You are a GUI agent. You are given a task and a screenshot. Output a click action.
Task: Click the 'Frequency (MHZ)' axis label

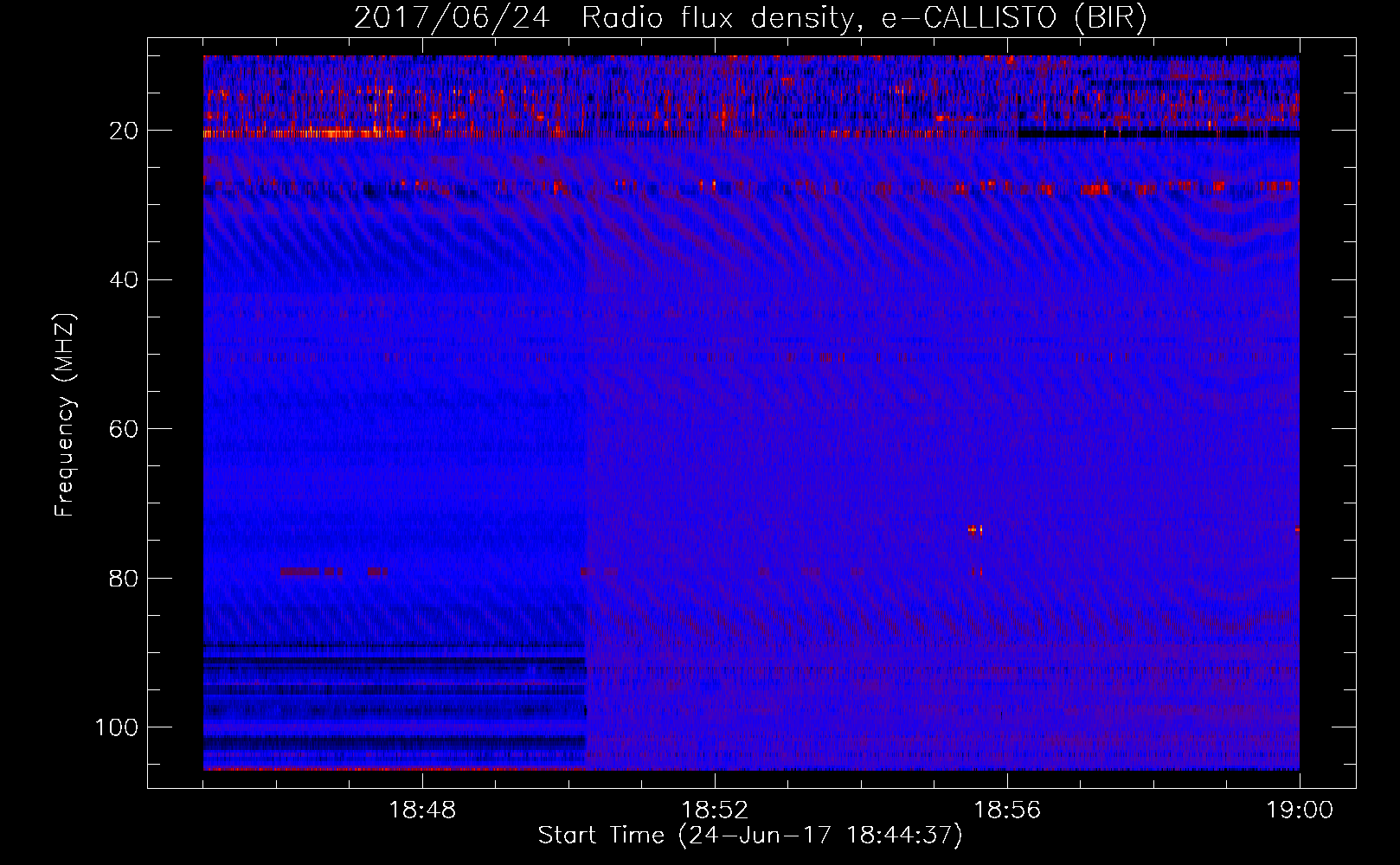coord(65,415)
